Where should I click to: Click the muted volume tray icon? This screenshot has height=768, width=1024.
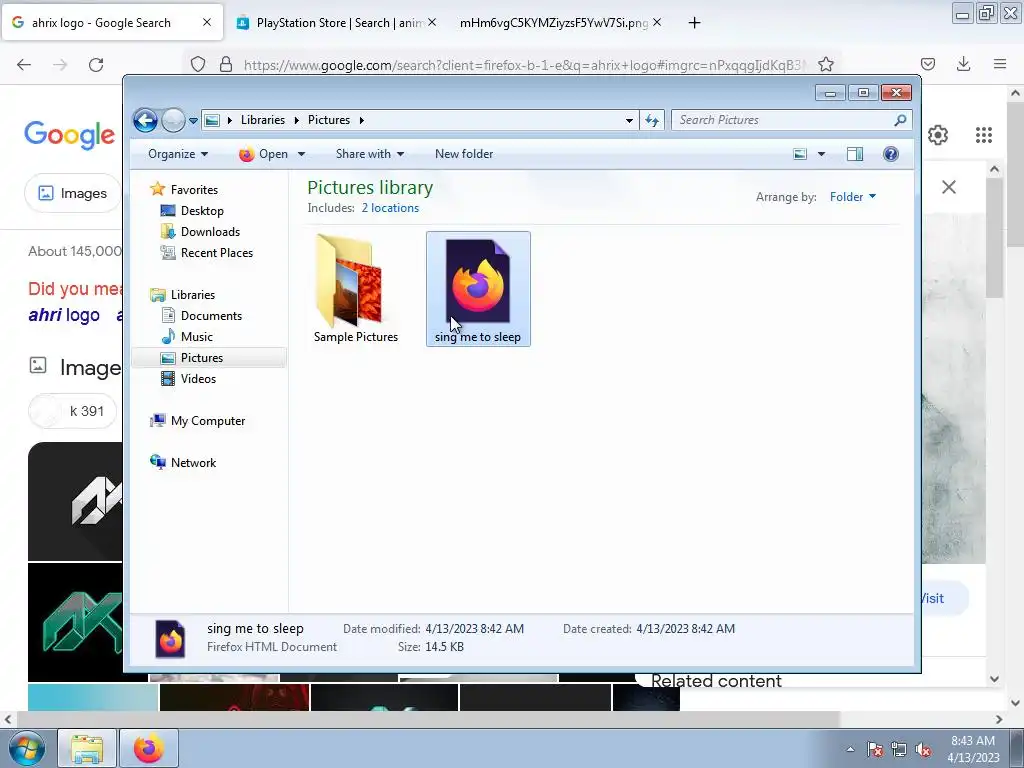(923, 750)
